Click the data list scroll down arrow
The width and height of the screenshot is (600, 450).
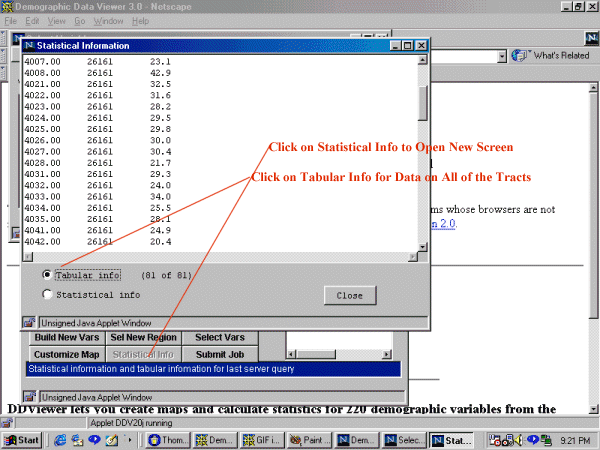pyautogui.click(x=422, y=246)
